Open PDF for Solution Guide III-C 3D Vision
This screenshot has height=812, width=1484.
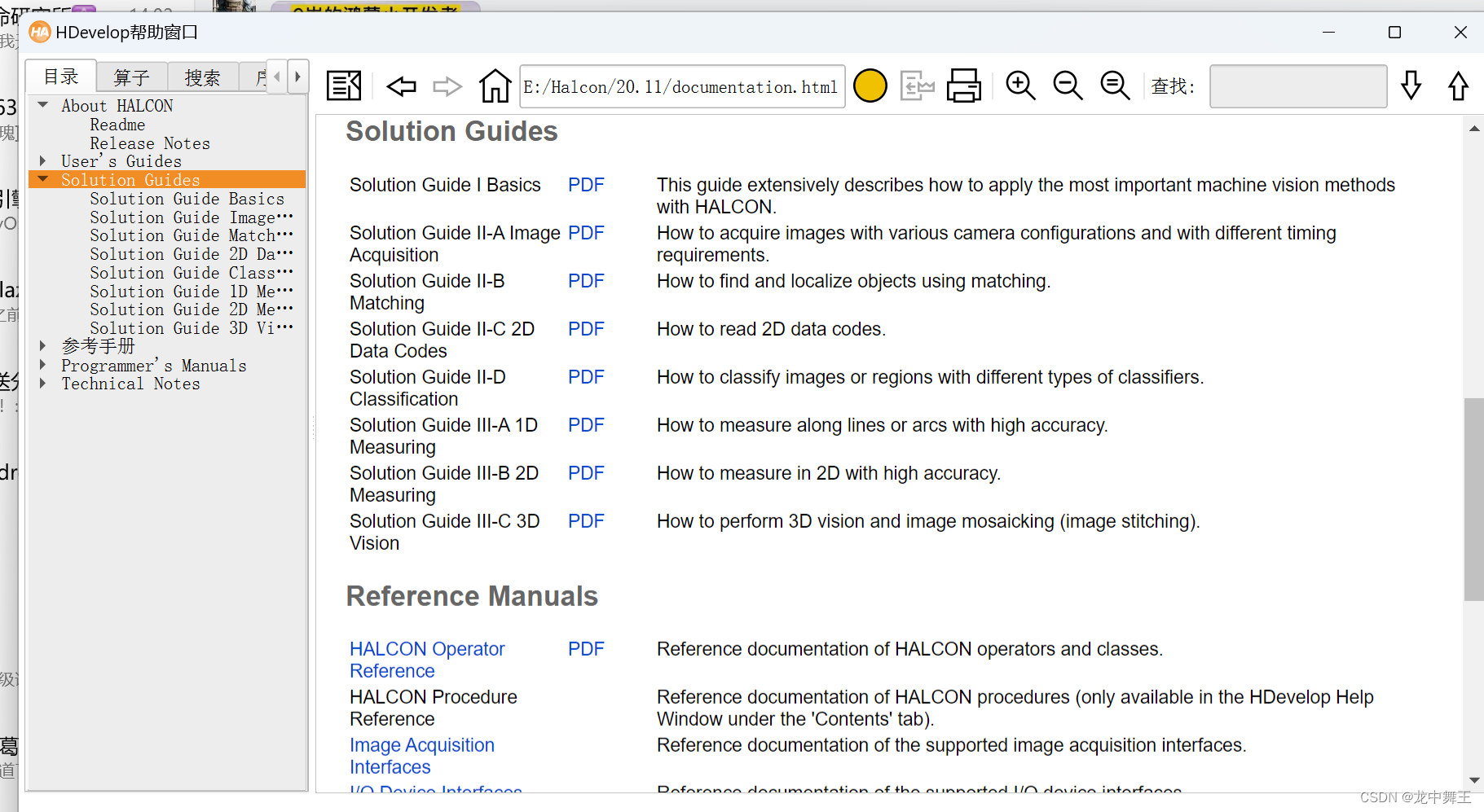[586, 521]
